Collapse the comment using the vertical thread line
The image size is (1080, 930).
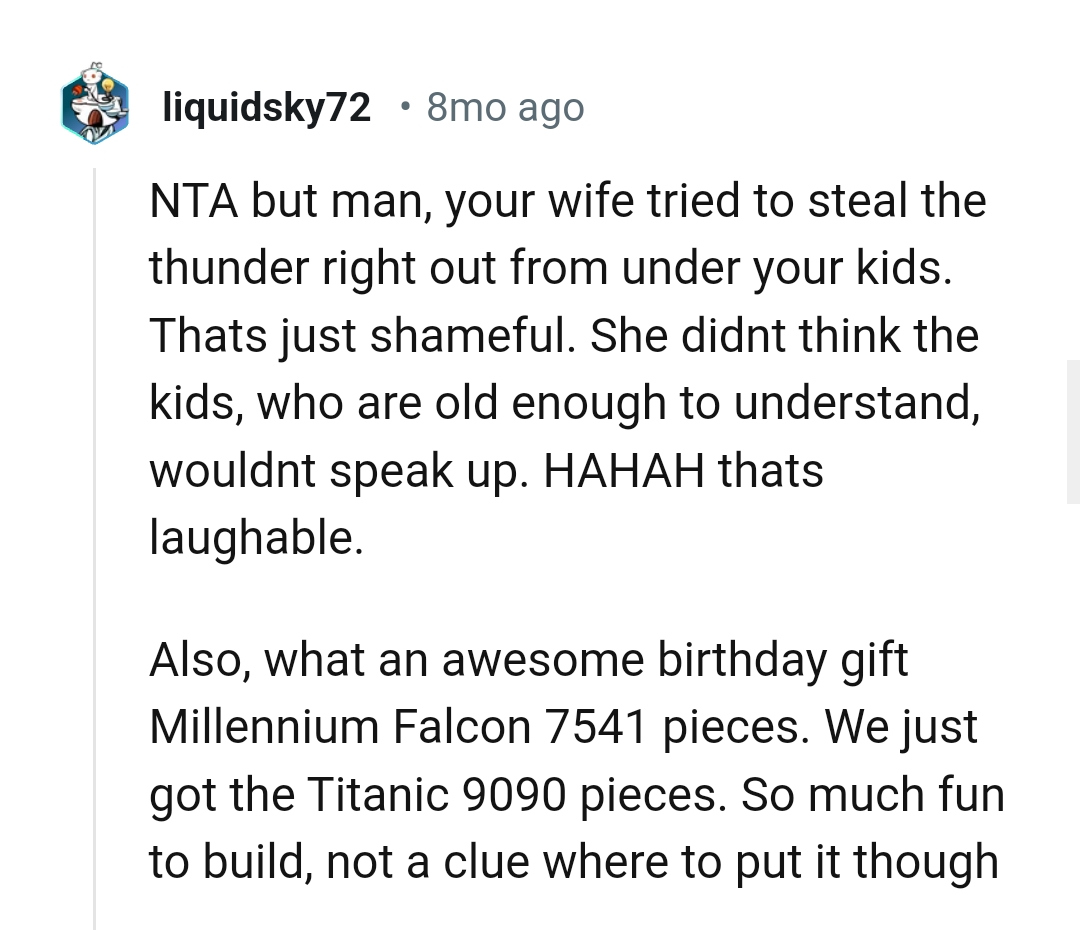click(95, 548)
